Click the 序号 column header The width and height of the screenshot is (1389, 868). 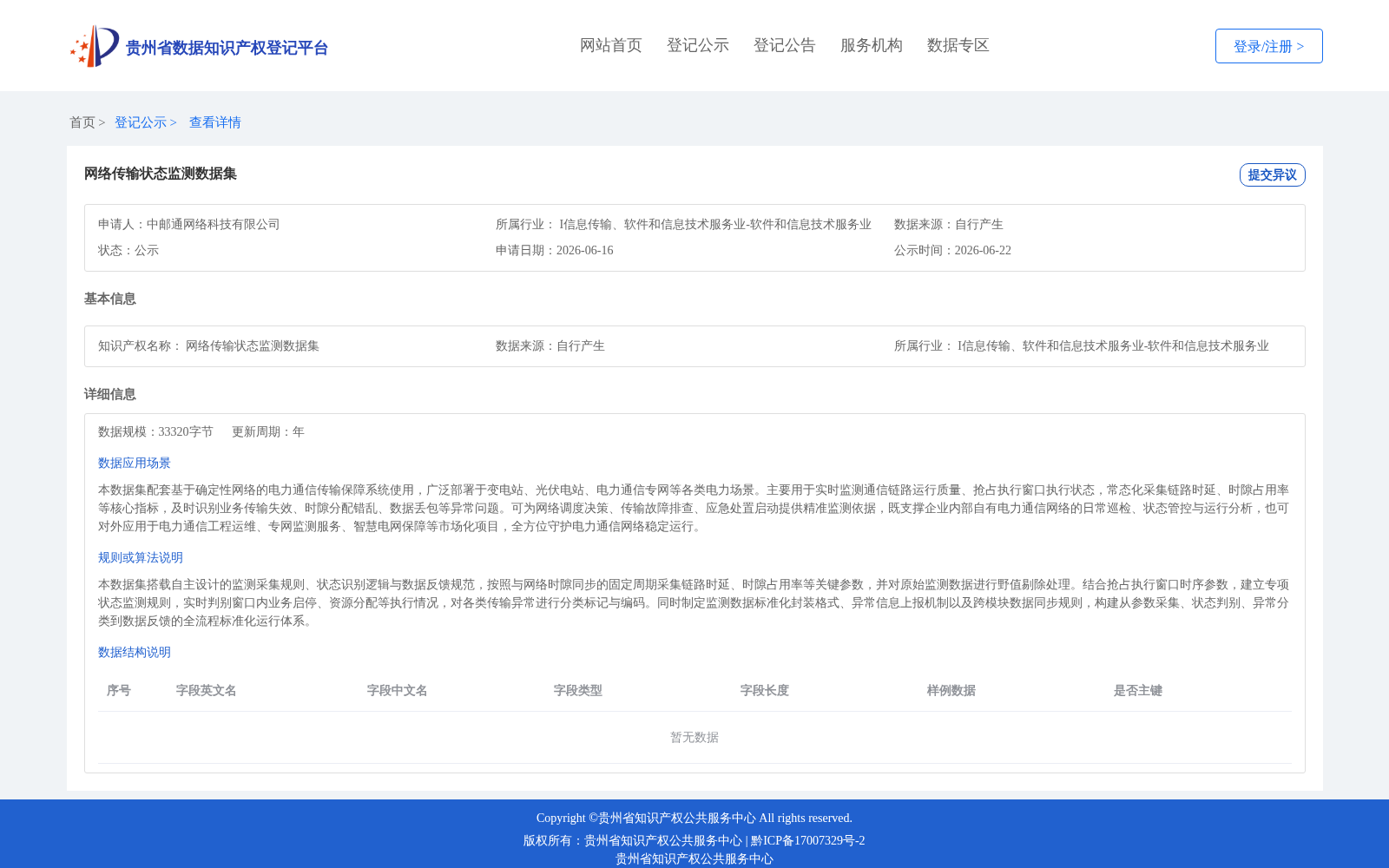point(119,690)
